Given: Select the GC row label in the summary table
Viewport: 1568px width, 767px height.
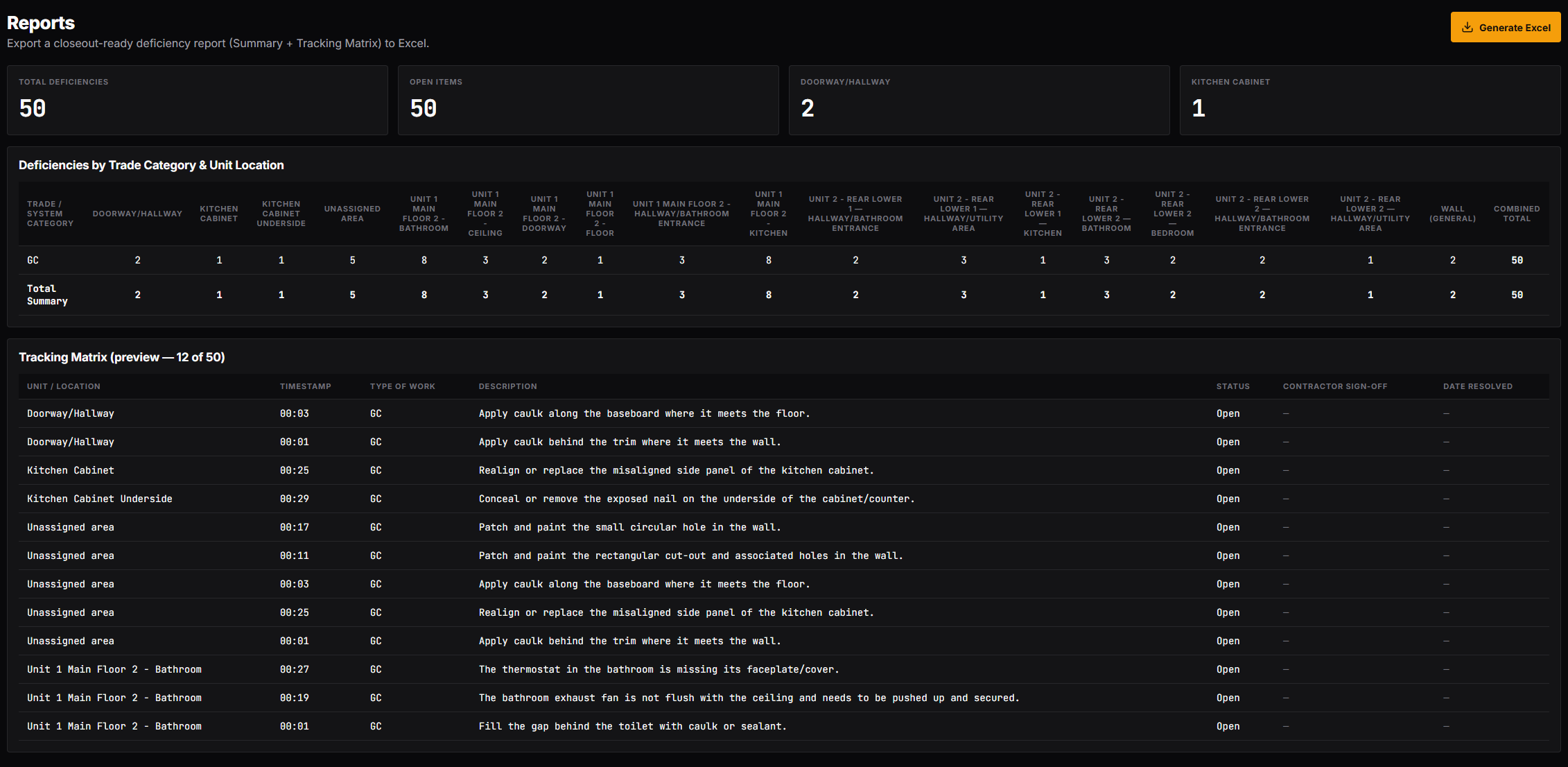Looking at the screenshot, I should pyautogui.click(x=33, y=260).
